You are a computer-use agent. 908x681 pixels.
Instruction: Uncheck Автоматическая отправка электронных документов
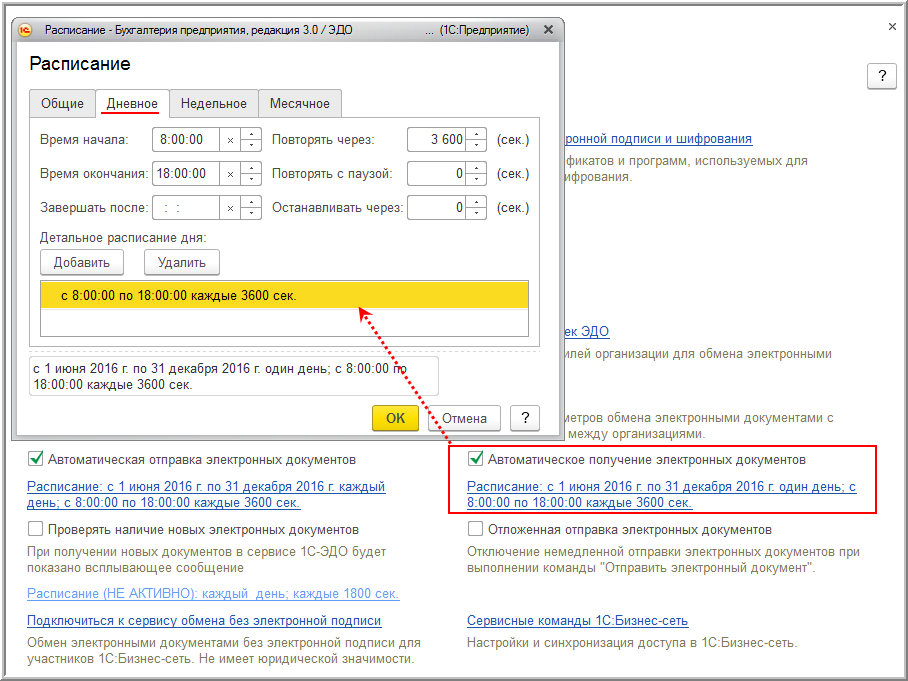(36, 459)
